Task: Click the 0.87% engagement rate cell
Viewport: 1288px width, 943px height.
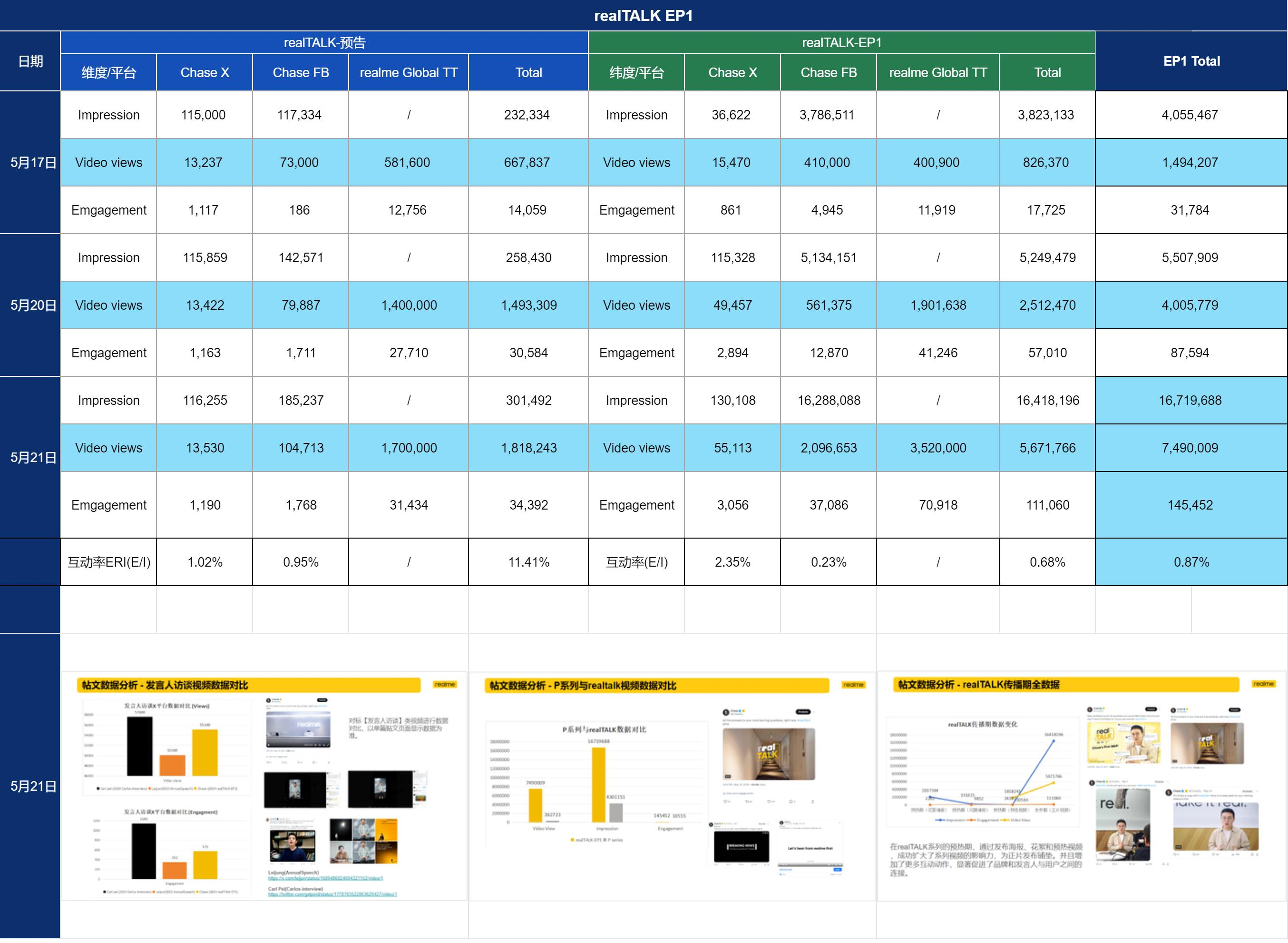Action: point(1191,562)
